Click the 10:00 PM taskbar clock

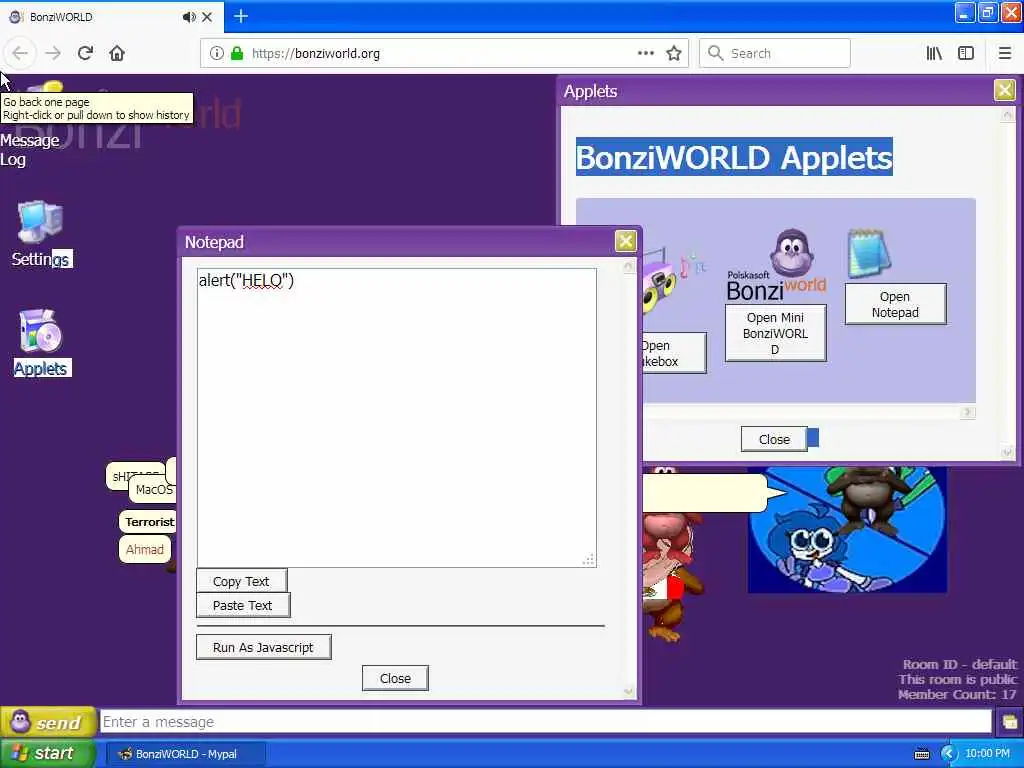pyautogui.click(x=987, y=753)
